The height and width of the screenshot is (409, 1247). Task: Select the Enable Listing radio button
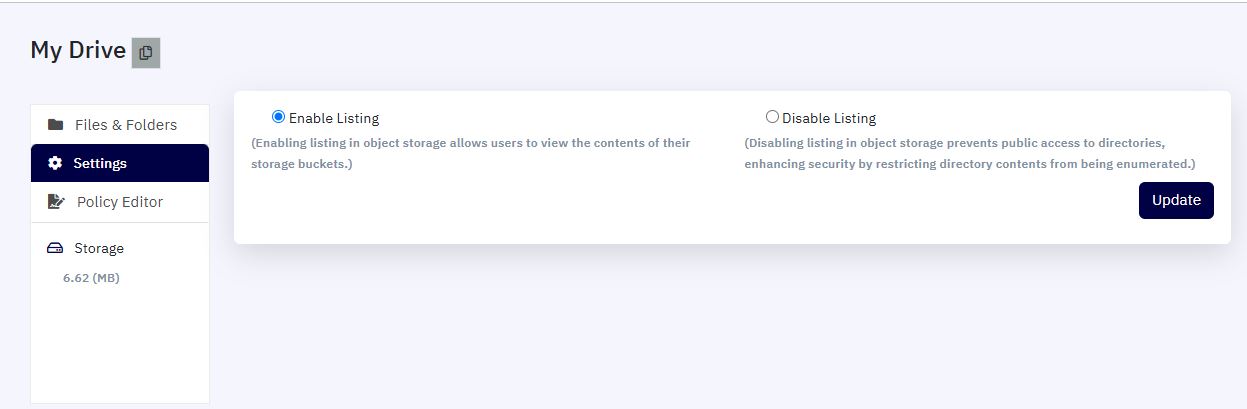(x=278, y=117)
